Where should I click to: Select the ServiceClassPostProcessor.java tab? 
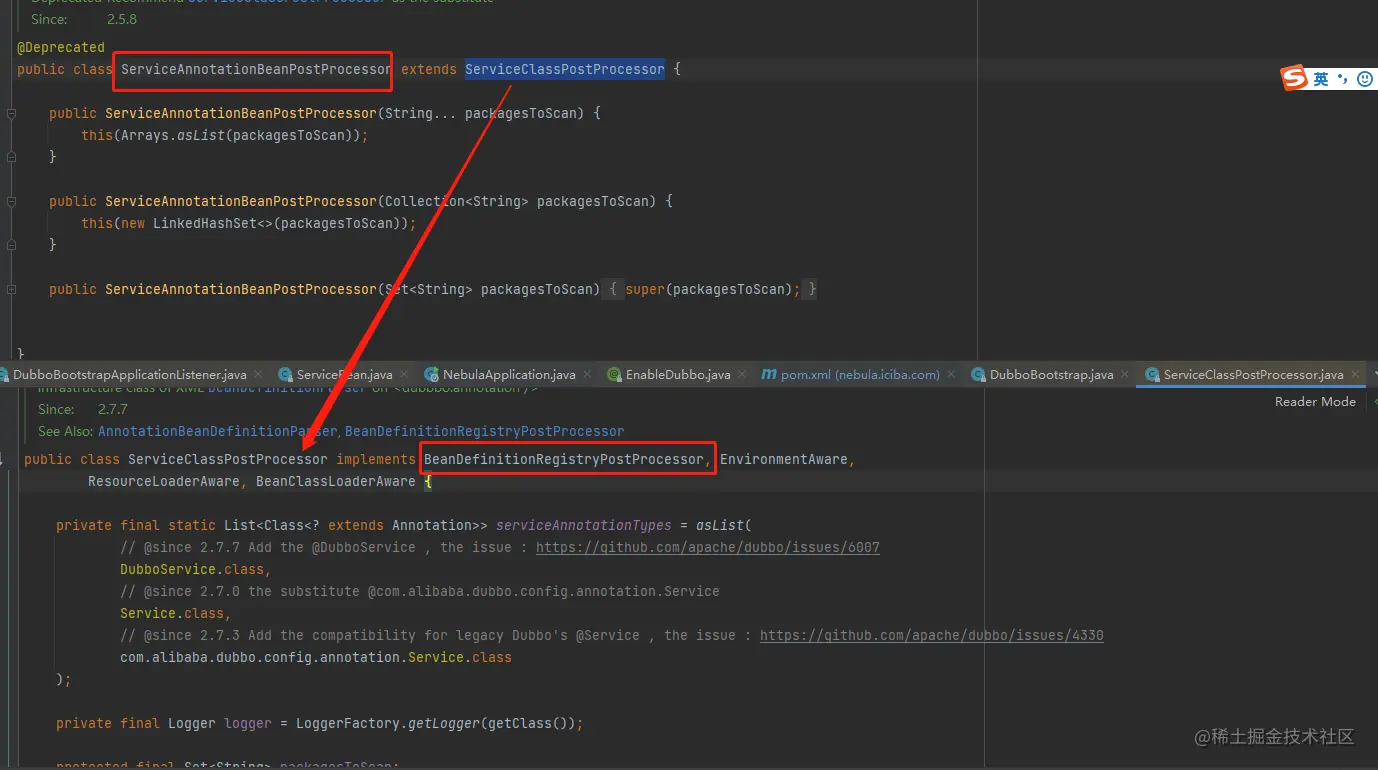(x=1253, y=375)
